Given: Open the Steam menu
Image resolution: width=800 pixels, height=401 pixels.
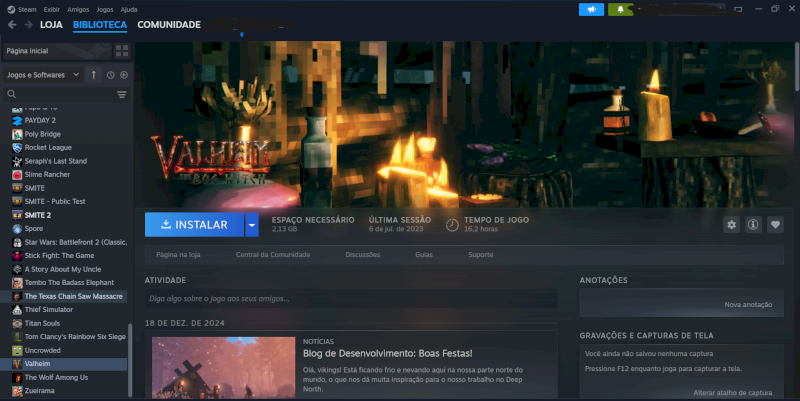Looking at the screenshot, I should 27,9.
